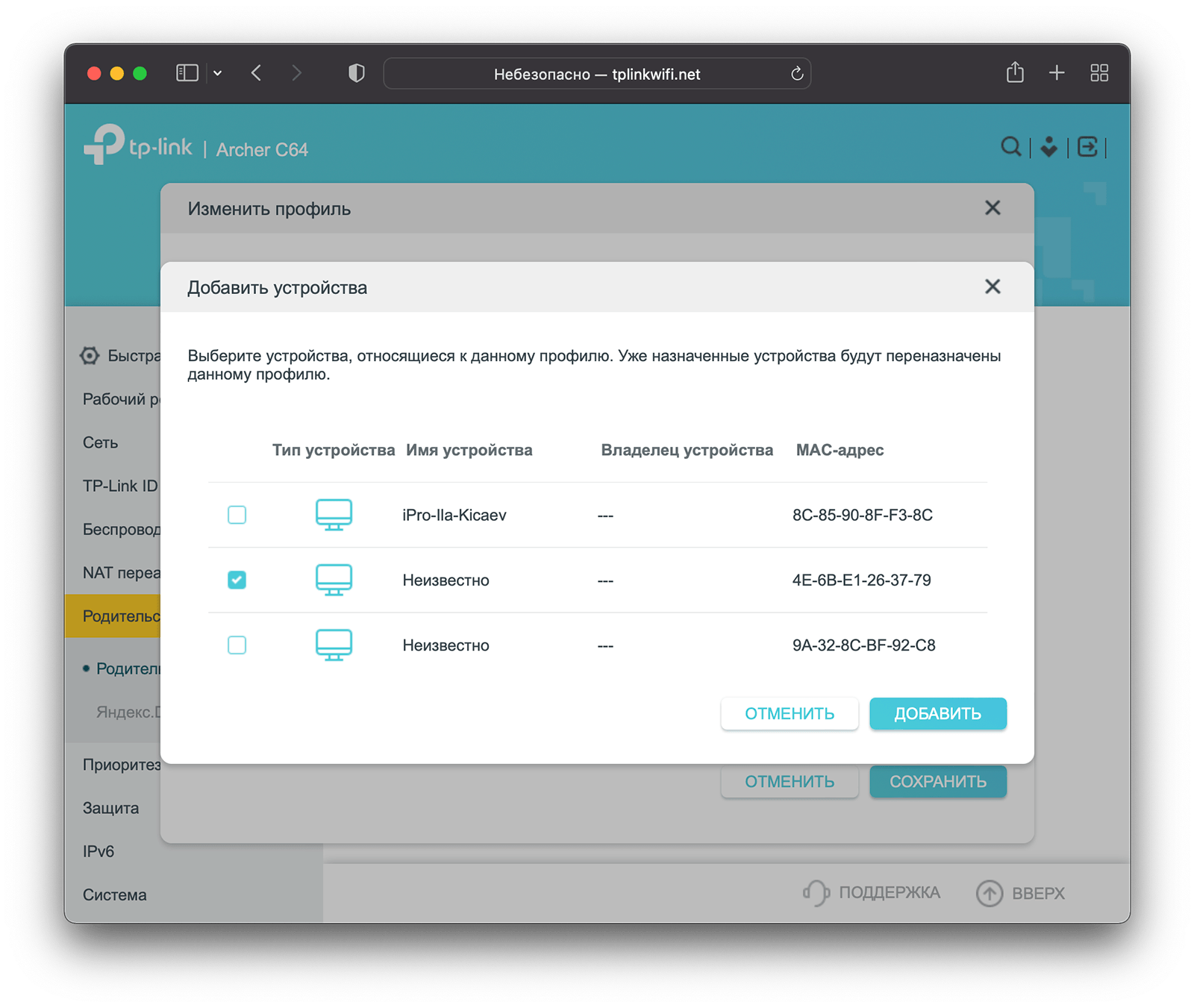Expand the sidebar dropdown arrow in Safari

click(218, 73)
